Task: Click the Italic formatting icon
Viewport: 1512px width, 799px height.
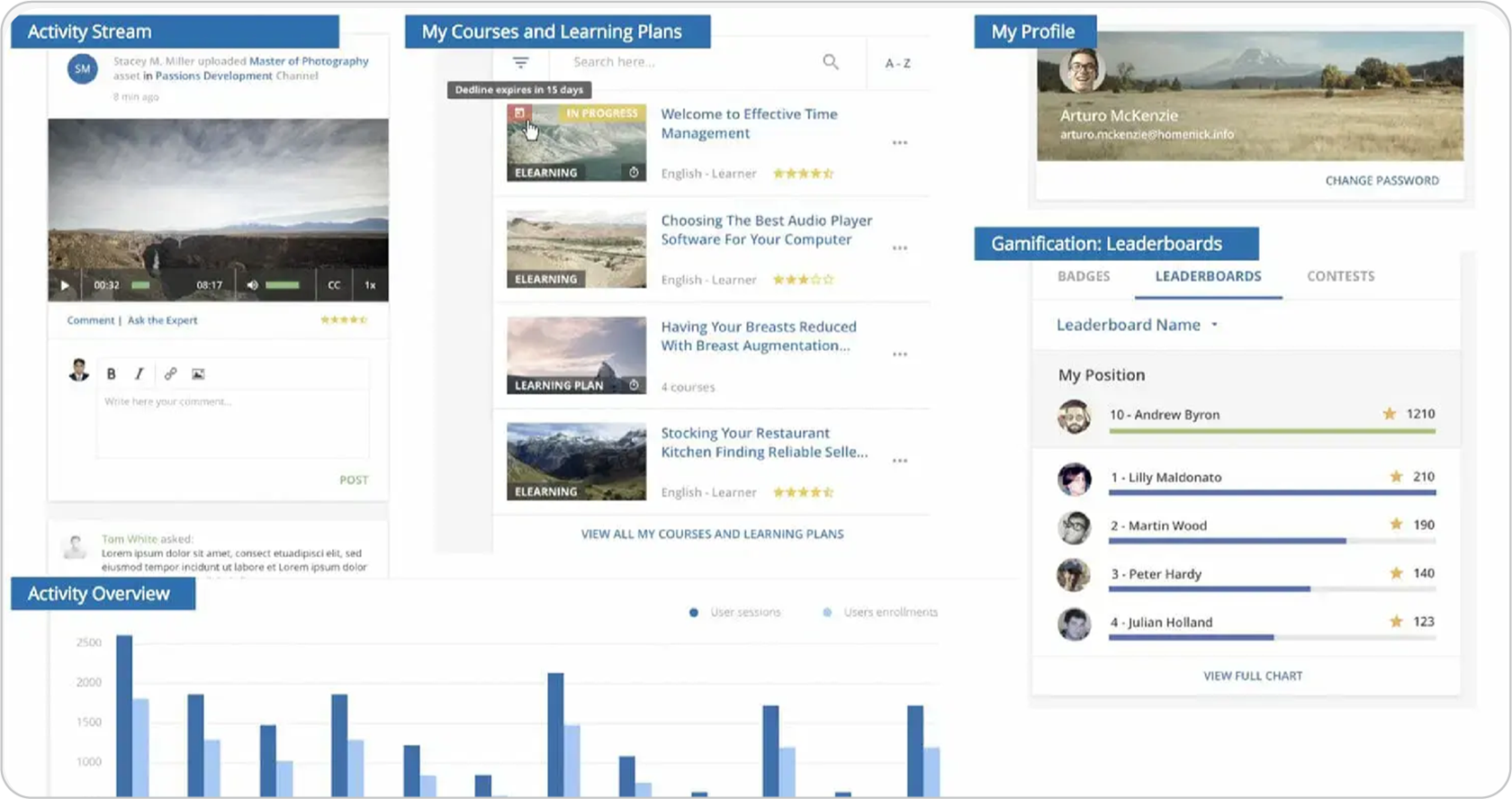Action: 139,373
